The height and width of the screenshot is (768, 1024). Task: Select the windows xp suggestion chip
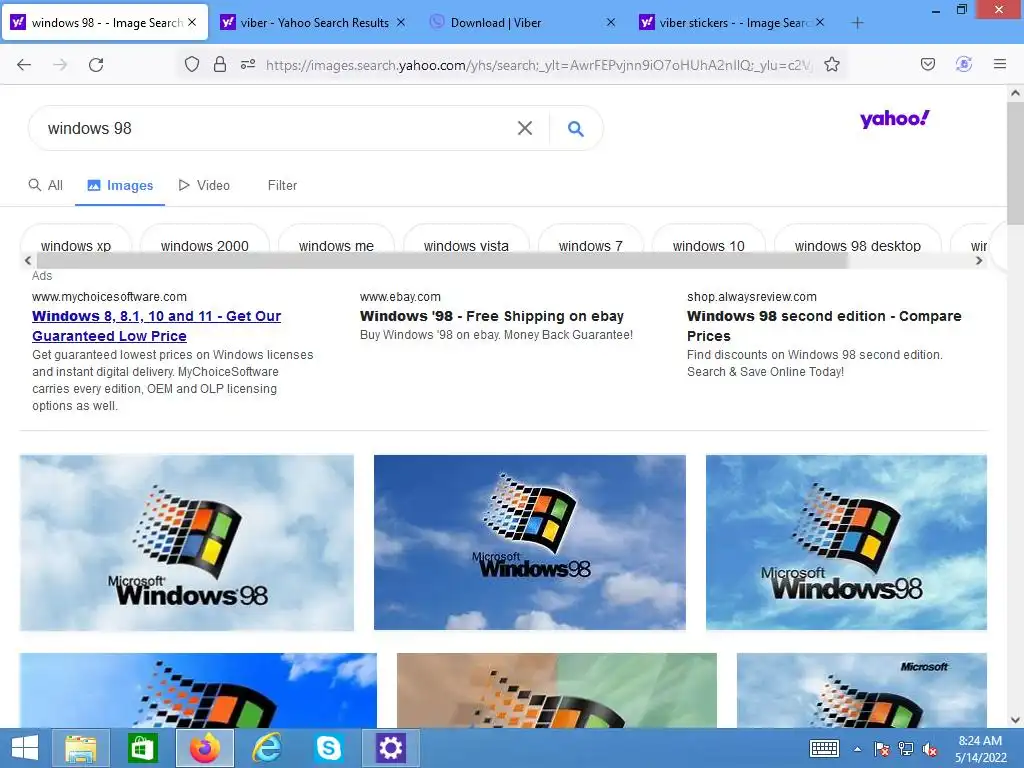click(76, 246)
